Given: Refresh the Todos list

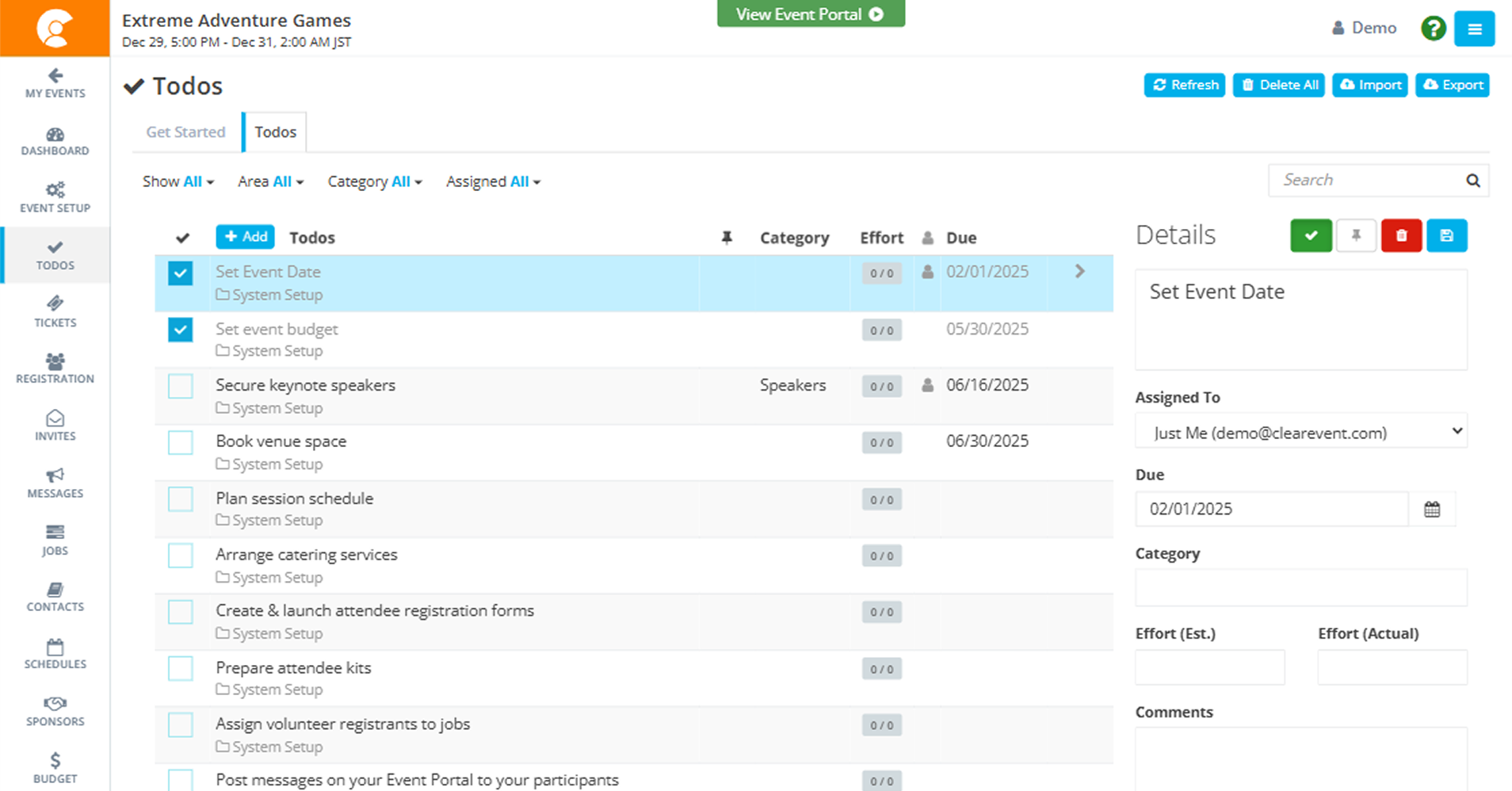Looking at the screenshot, I should point(1184,85).
